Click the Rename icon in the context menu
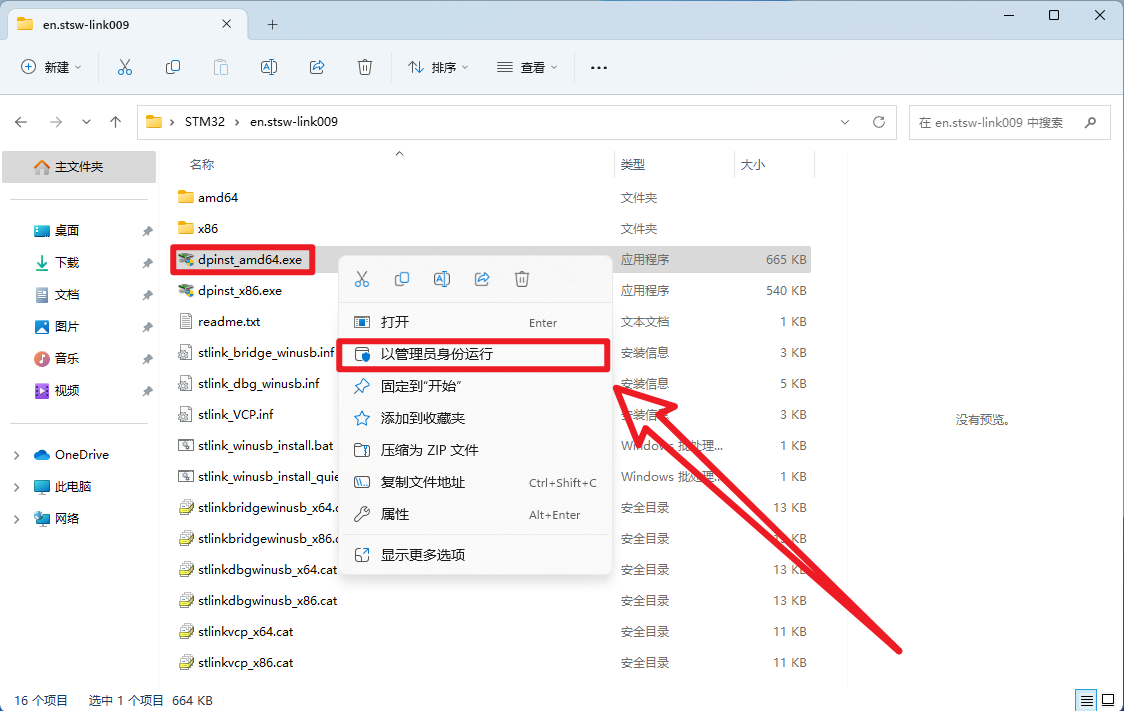 pyautogui.click(x=442, y=279)
